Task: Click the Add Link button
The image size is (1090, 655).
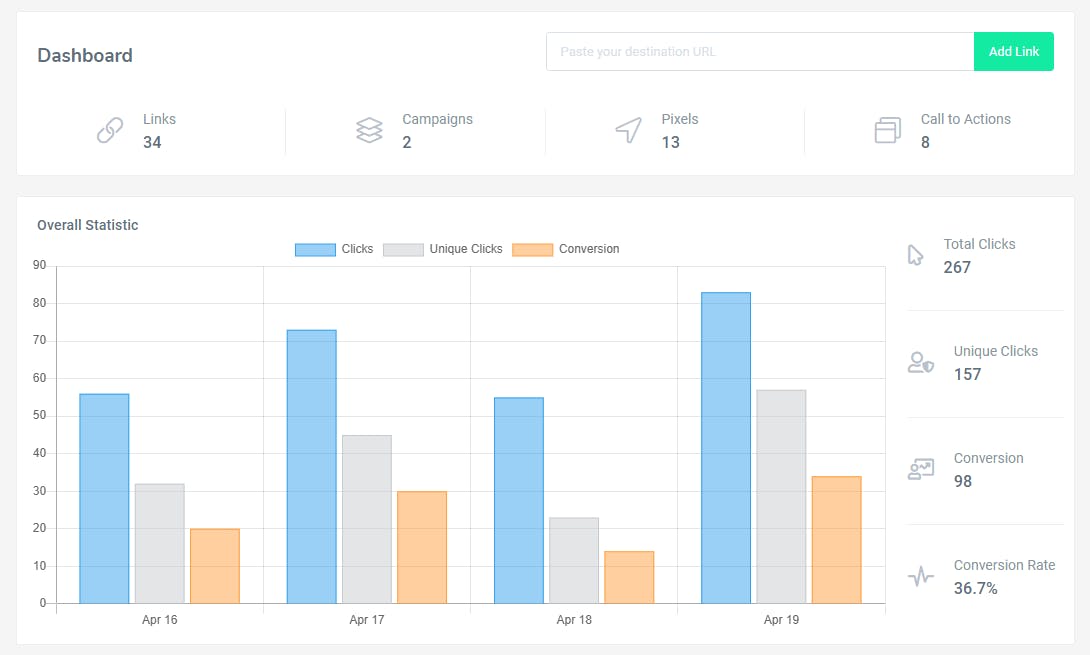Action: click(x=1014, y=51)
